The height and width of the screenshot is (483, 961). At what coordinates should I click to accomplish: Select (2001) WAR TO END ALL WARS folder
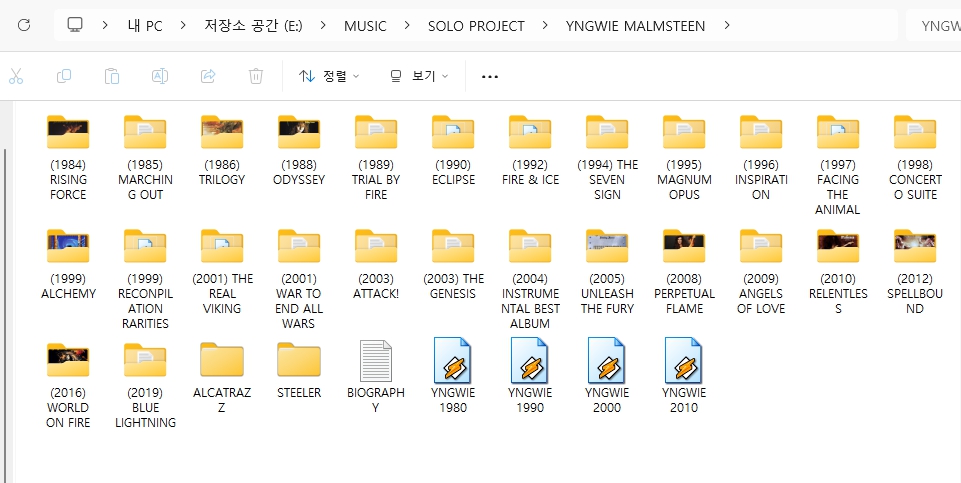(x=299, y=279)
